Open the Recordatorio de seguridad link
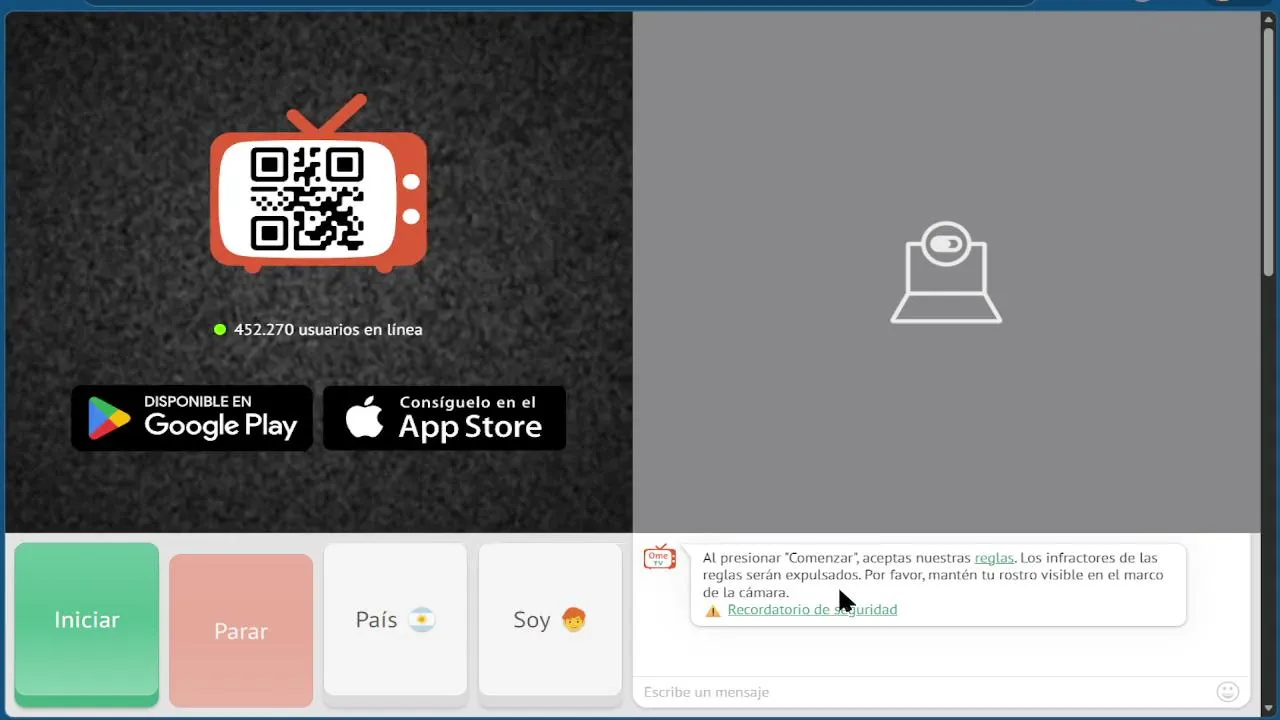Screen dimensions: 1280x720 point(812,610)
